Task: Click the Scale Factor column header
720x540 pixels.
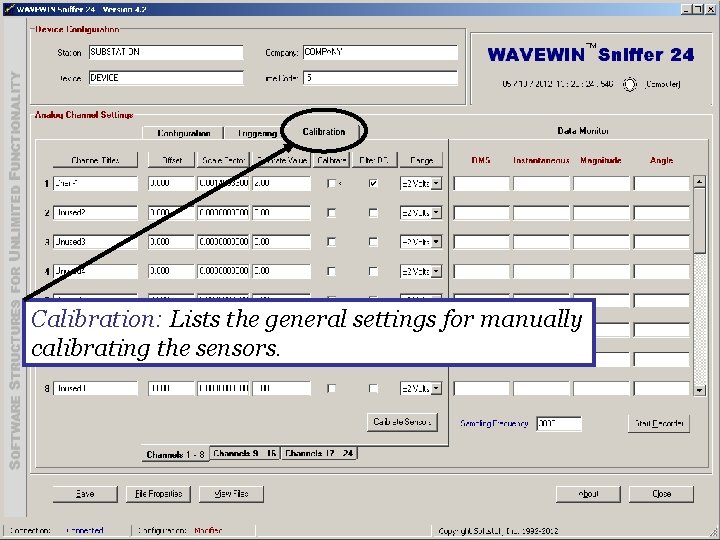Action: click(224, 160)
